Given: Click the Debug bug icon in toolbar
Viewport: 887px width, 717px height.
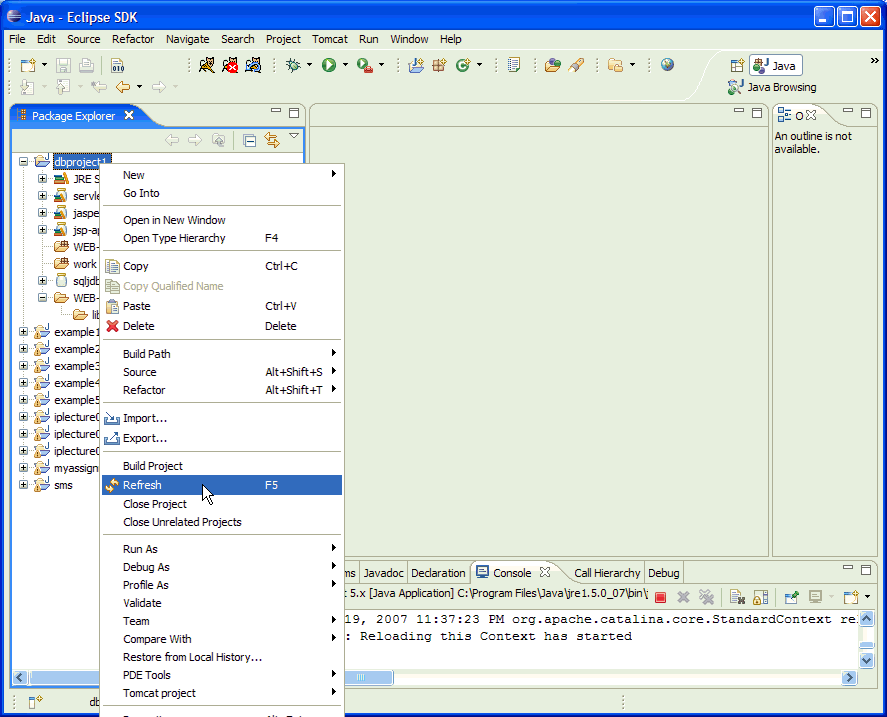Looking at the screenshot, I should click(294, 65).
